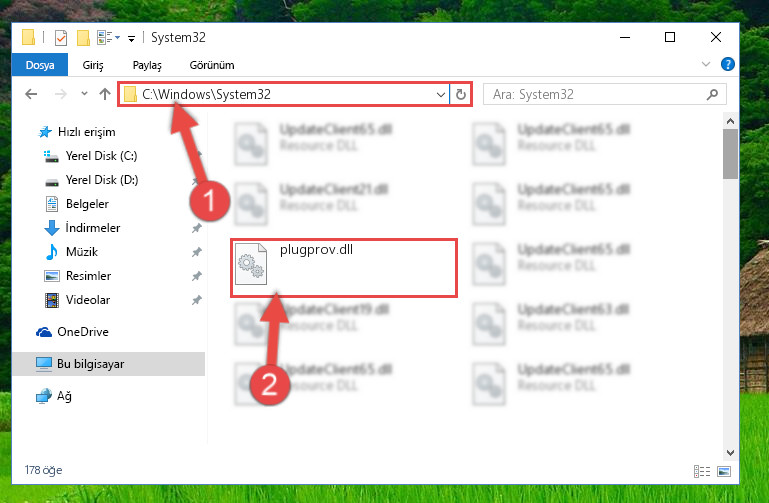Open the blue Help question mark icon
Viewport: 769px width, 503px height.
(727, 64)
